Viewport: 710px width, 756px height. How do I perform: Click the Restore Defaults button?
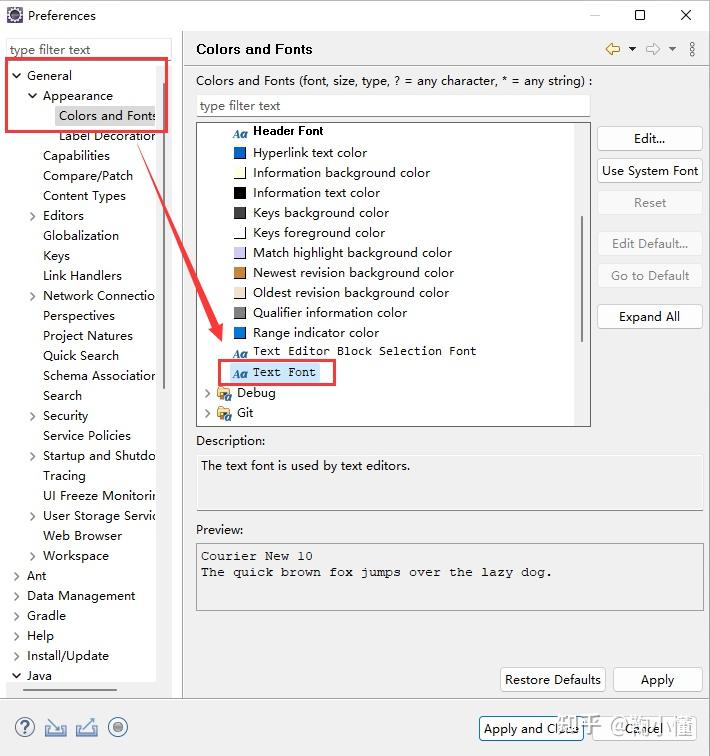coord(552,680)
